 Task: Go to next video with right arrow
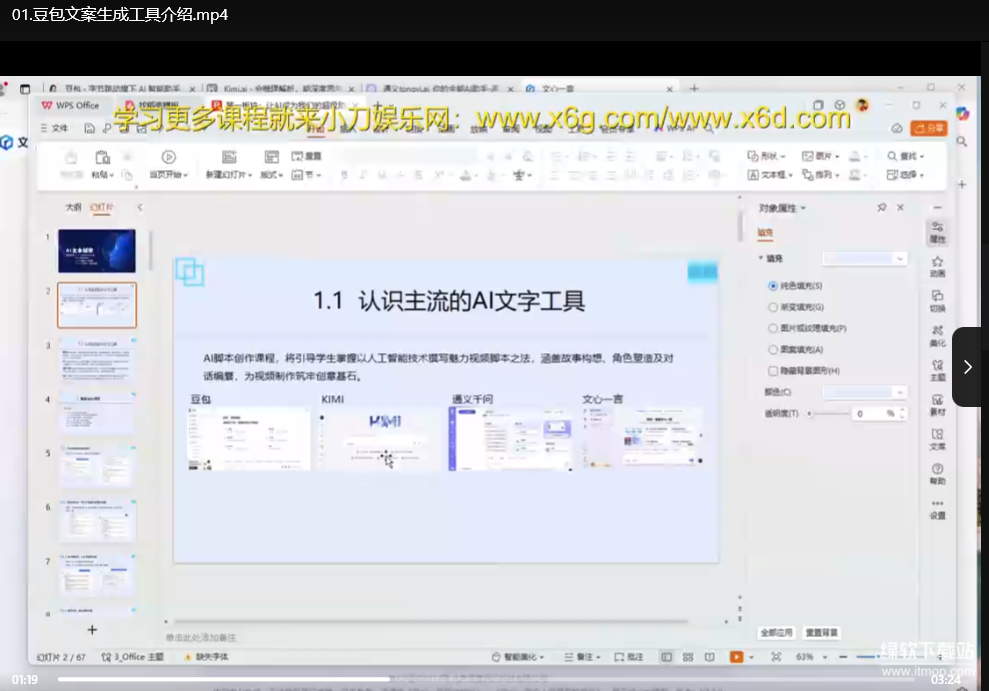(968, 367)
